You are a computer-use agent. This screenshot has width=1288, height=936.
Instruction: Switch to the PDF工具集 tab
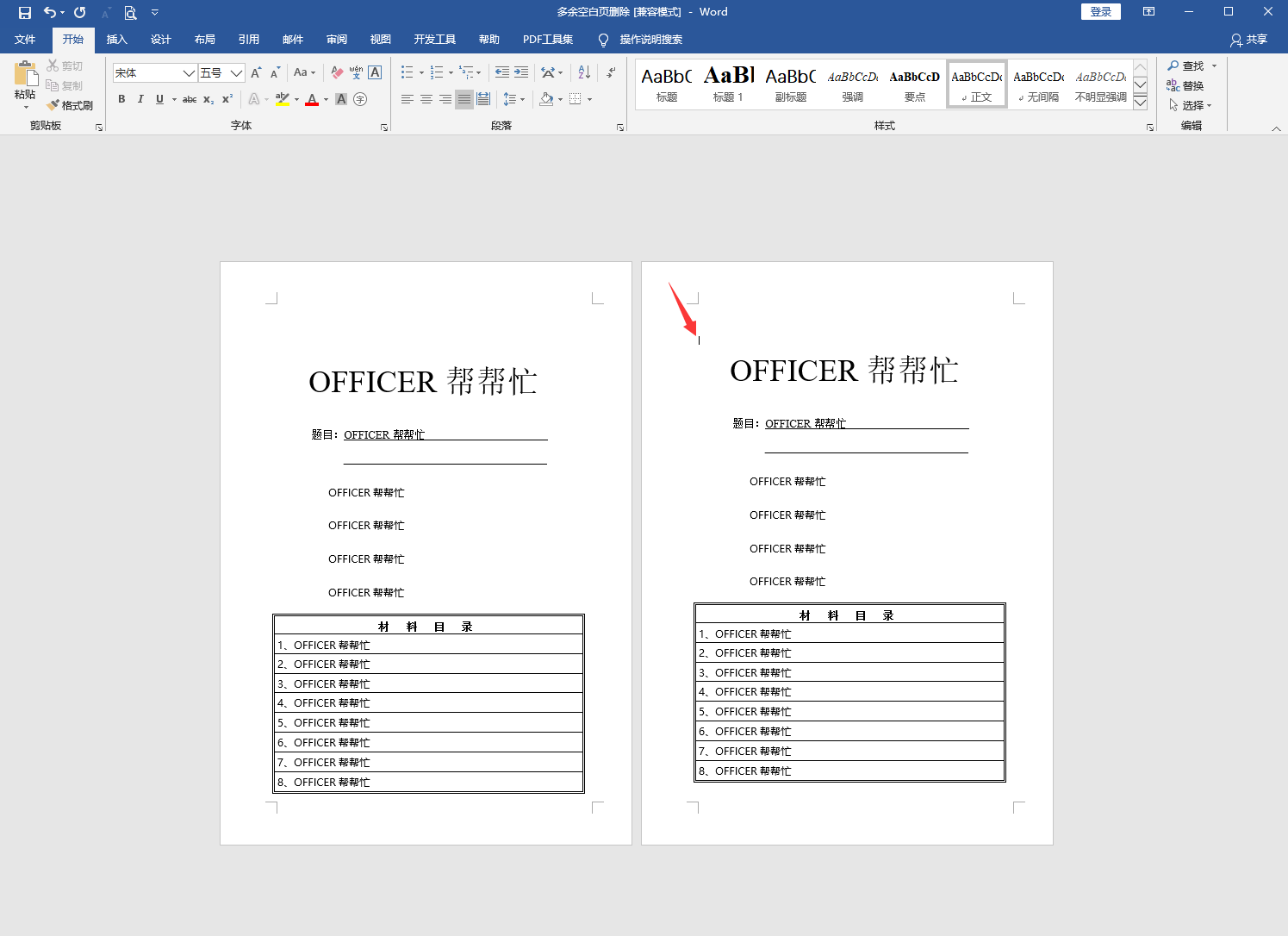point(548,40)
